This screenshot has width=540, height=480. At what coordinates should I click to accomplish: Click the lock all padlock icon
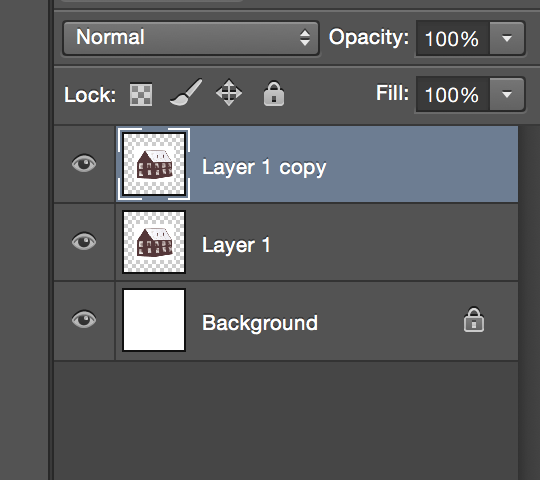[x=274, y=94]
